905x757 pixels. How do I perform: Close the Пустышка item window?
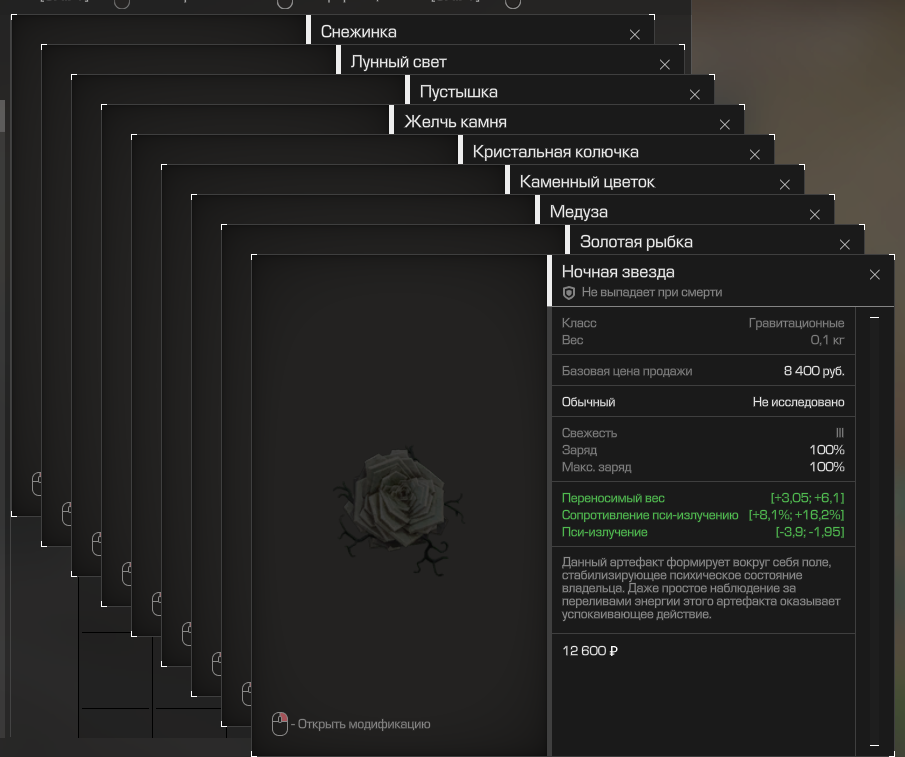point(695,95)
